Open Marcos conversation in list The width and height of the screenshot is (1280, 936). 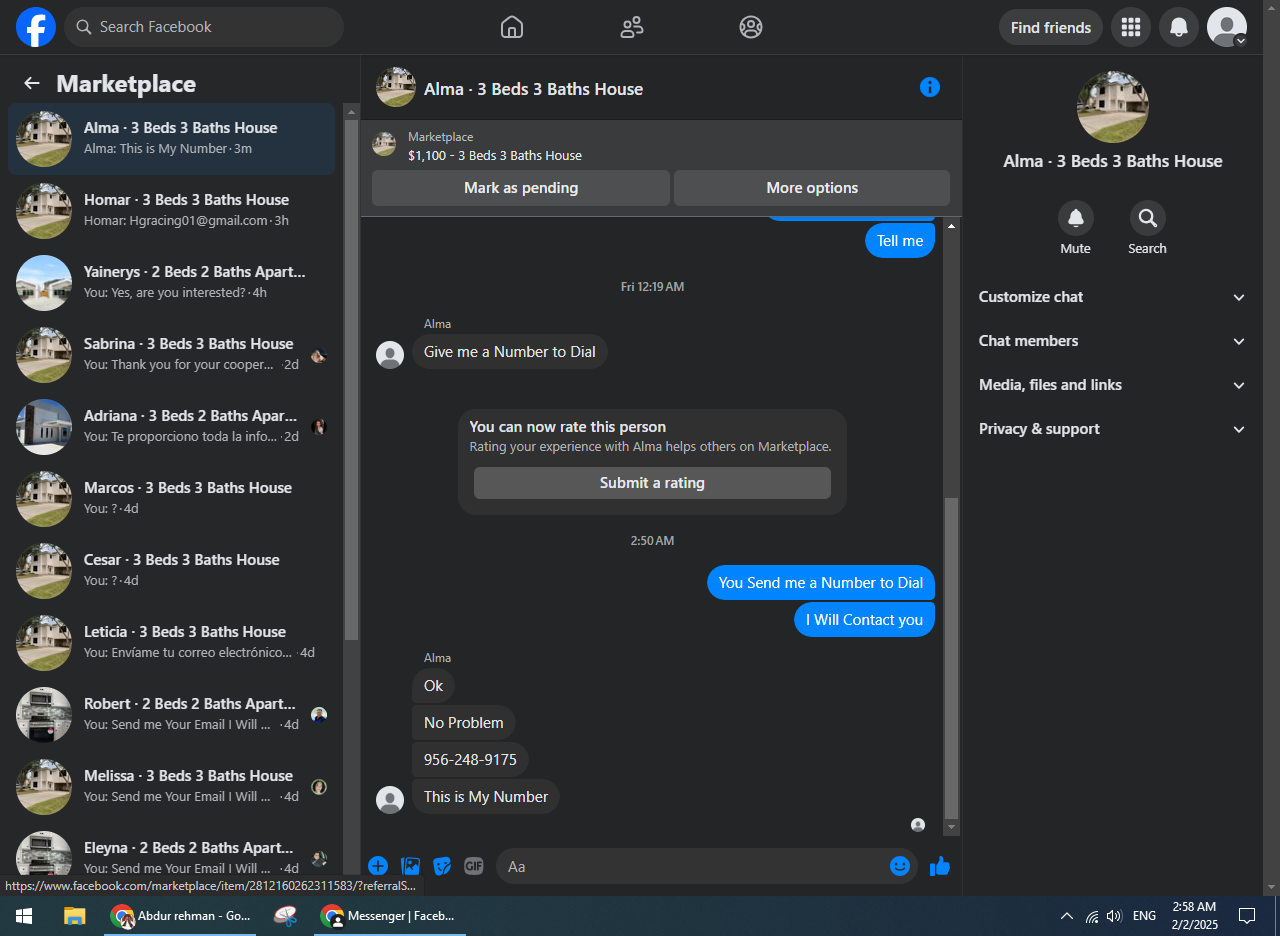tap(172, 499)
